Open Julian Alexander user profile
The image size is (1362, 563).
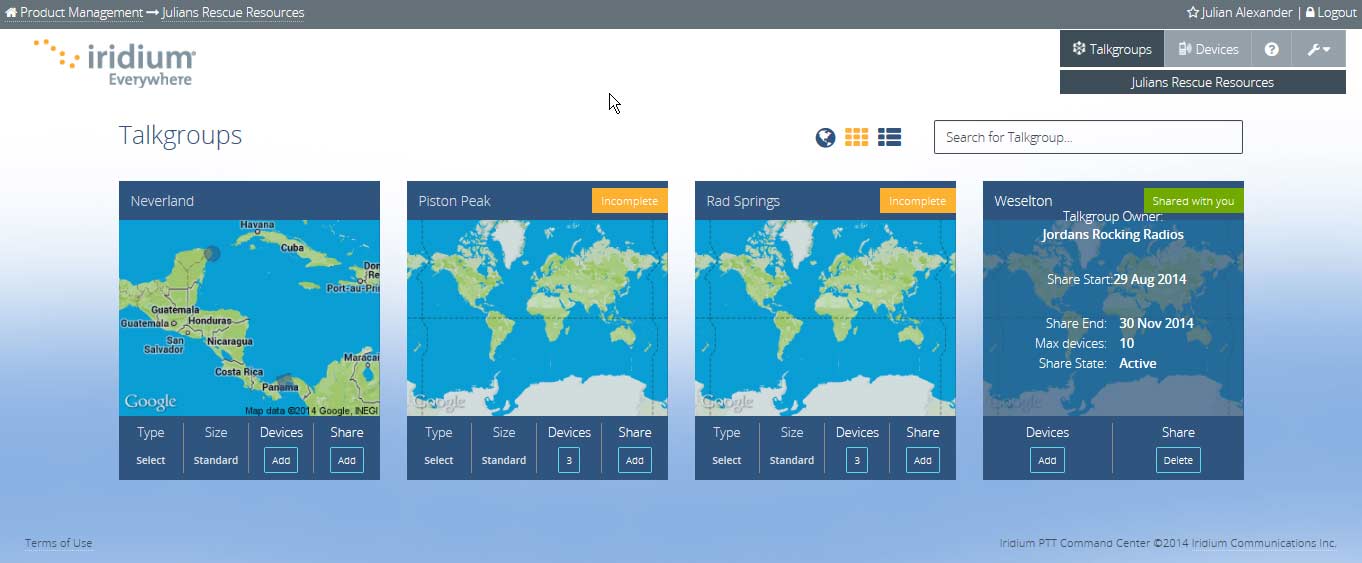tap(1239, 13)
